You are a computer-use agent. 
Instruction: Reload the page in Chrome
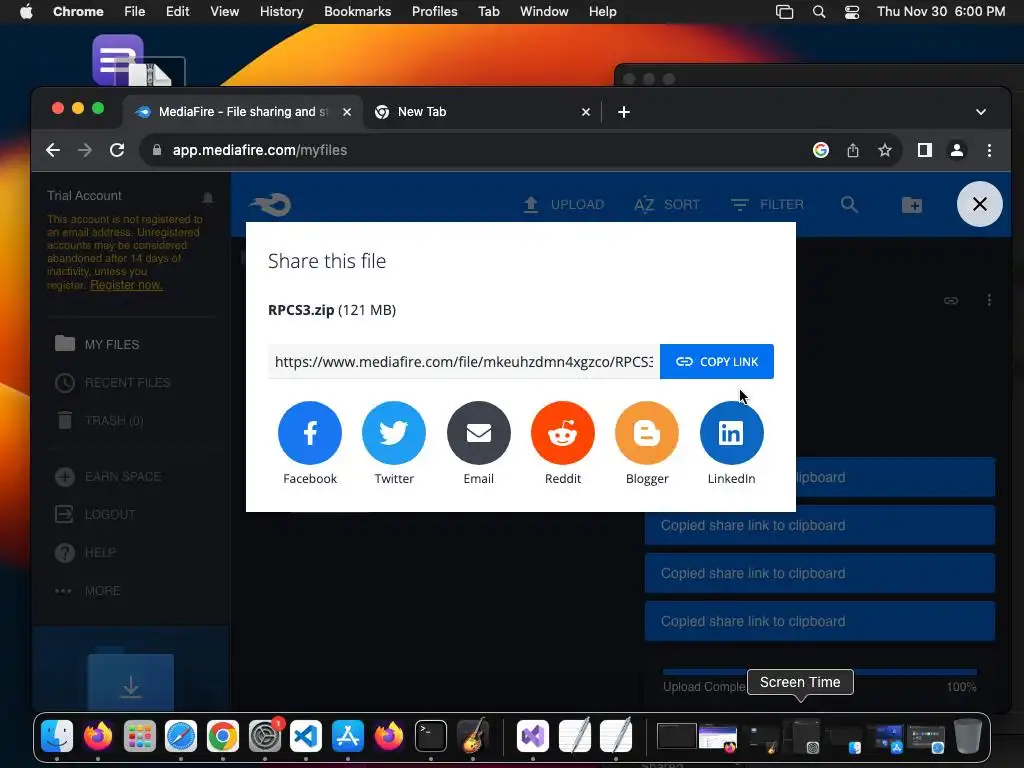[x=117, y=150]
